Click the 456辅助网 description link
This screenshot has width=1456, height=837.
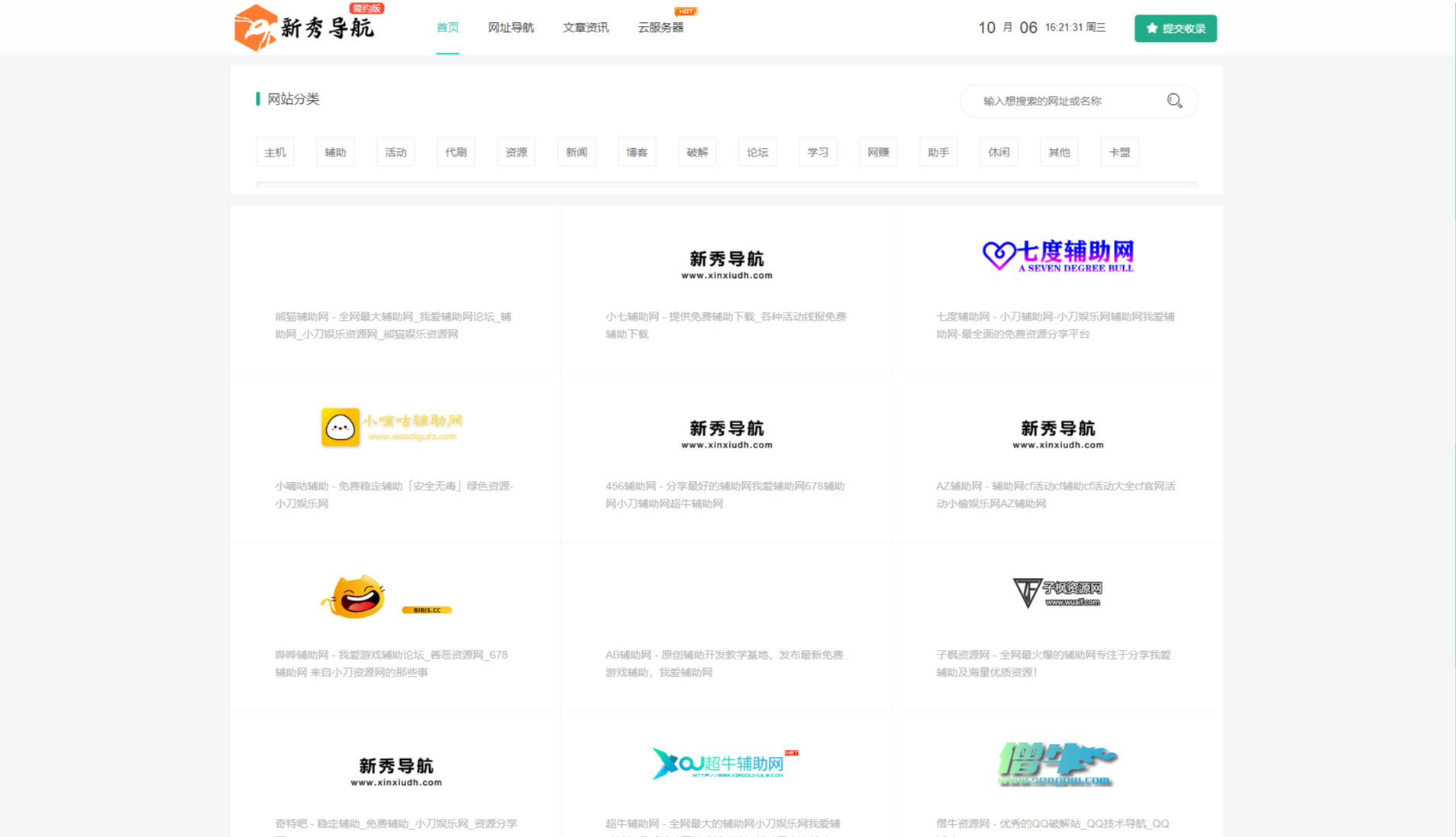(x=725, y=495)
